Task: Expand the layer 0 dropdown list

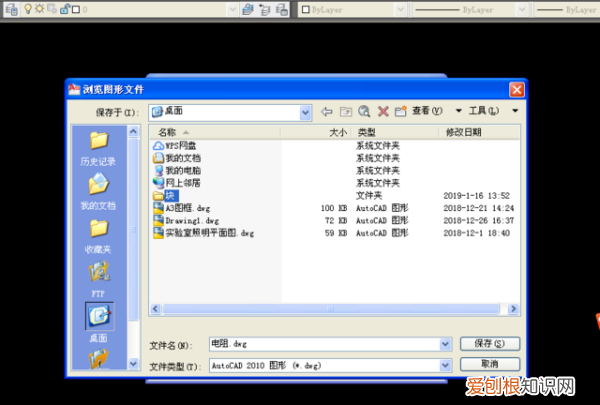Action: 232,10
